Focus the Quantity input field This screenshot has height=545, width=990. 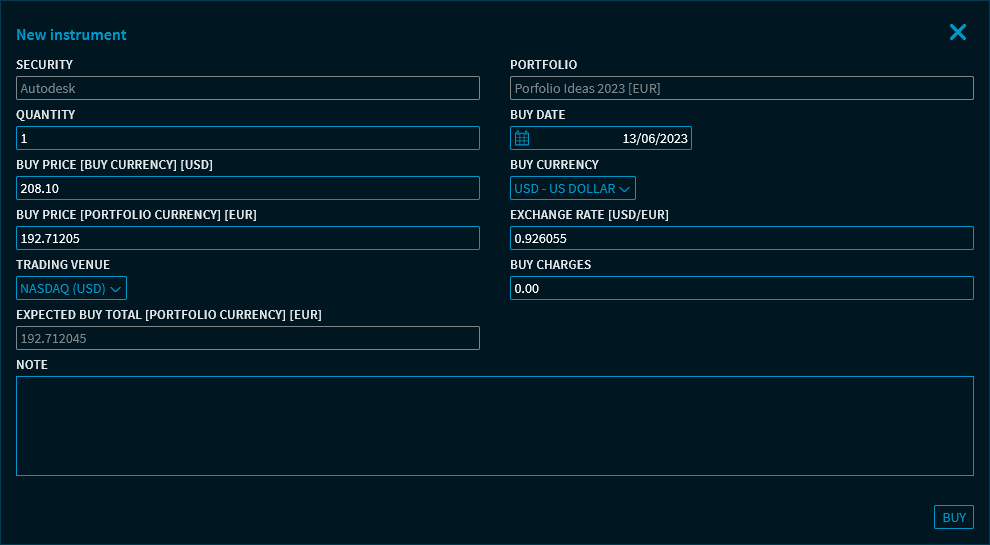[247, 138]
